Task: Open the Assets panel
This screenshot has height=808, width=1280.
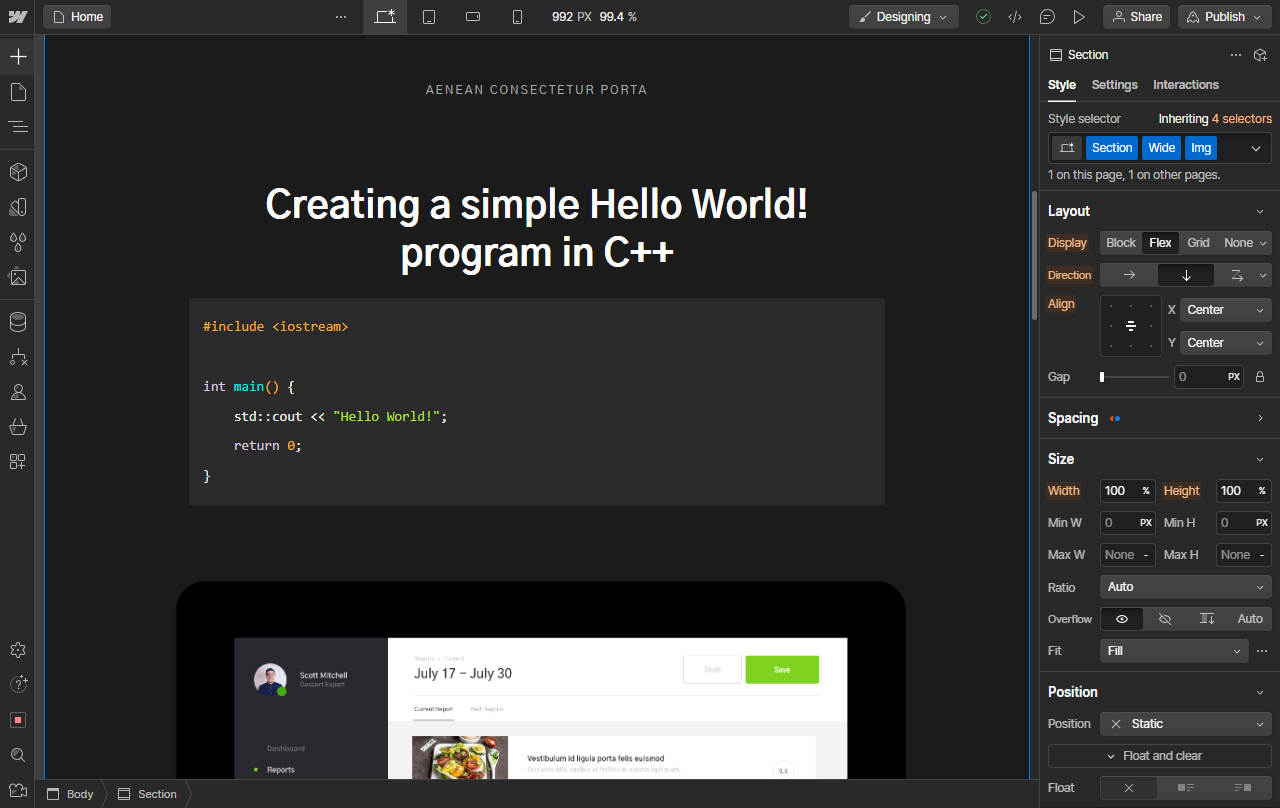Action: (x=16, y=277)
